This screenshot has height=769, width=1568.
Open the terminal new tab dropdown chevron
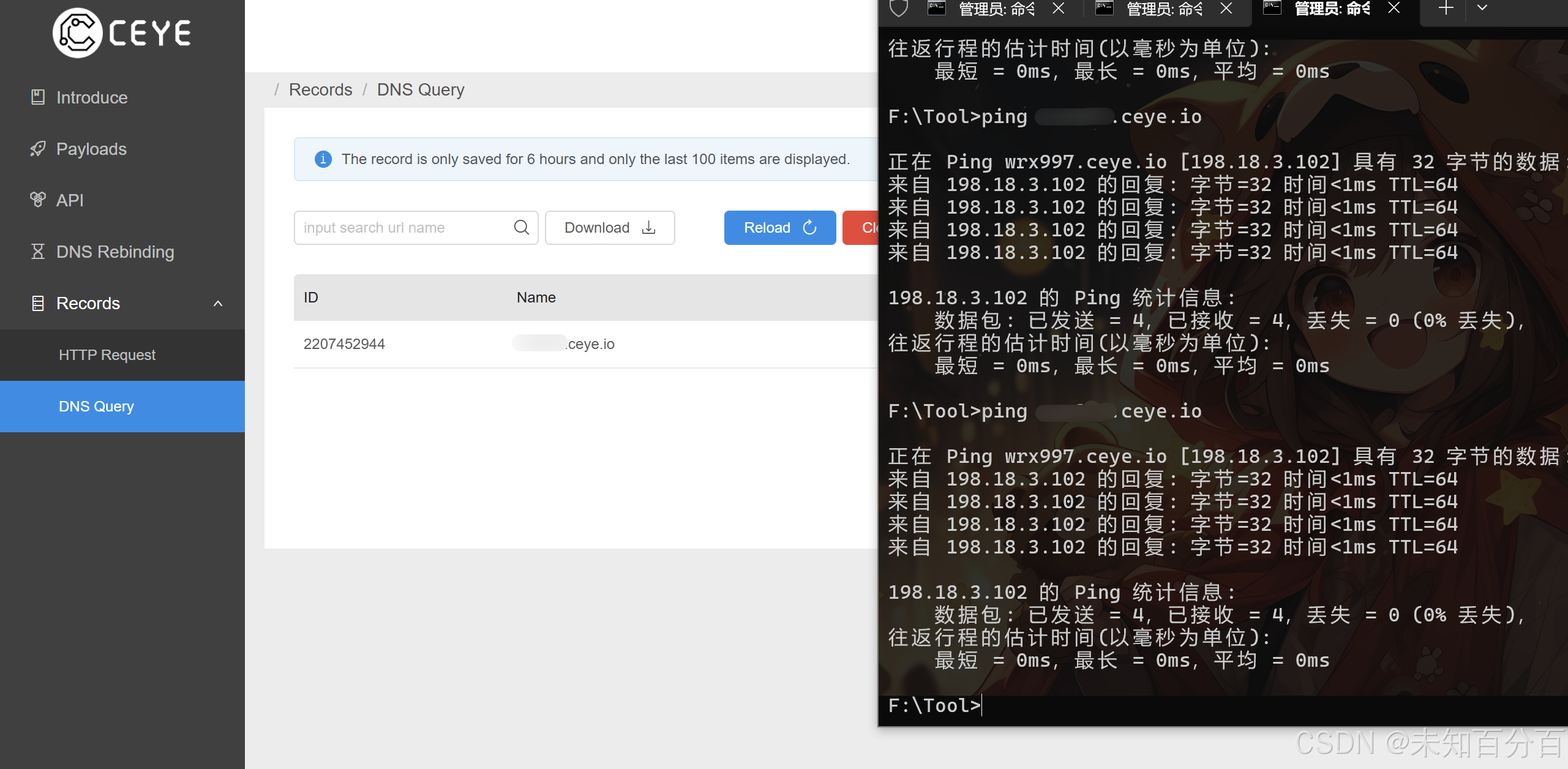pos(1482,9)
